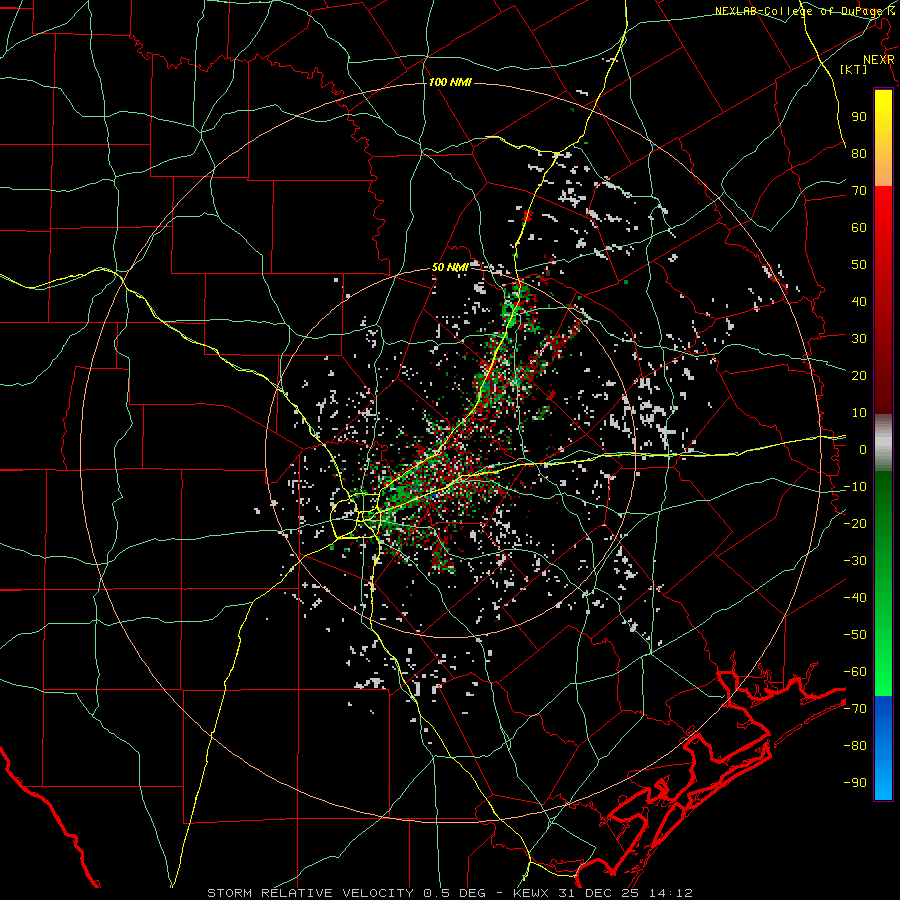Click the -40 value on the velocity scale
This screenshot has height=900, width=900.
pyautogui.click(x=855, y=598)
